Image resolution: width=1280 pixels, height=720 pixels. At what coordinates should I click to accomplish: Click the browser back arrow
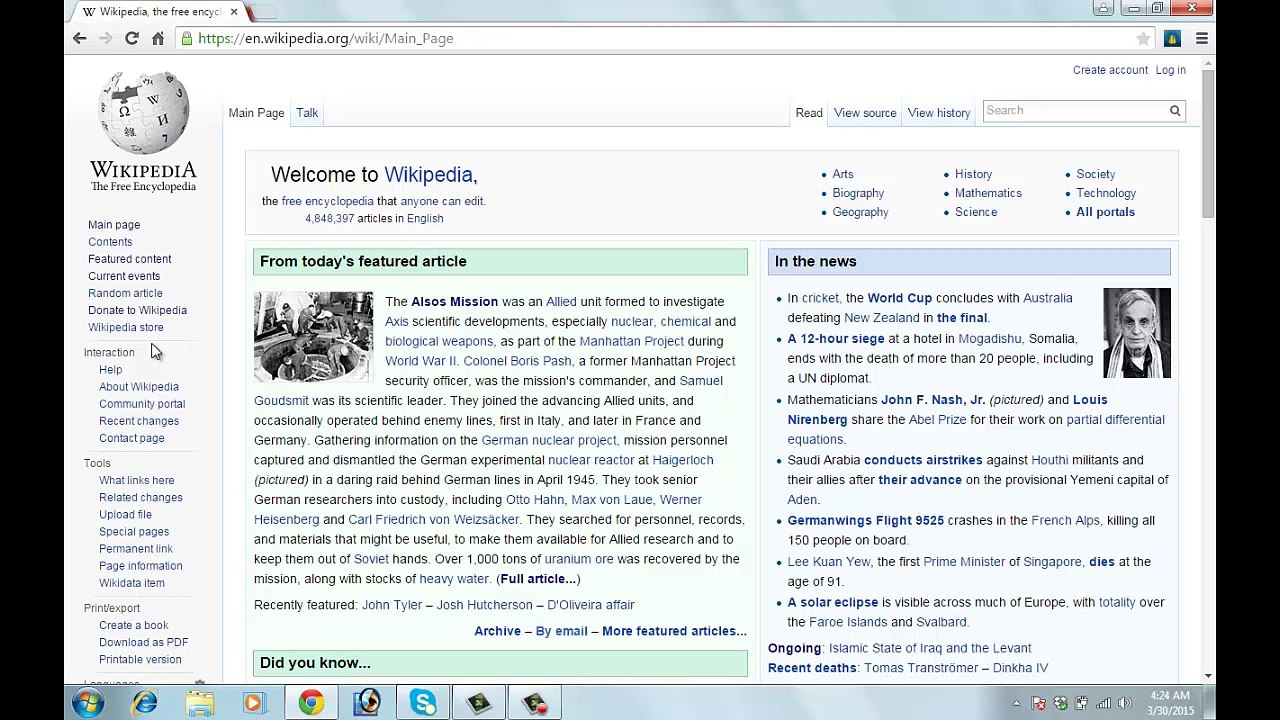tap(80, 38)
